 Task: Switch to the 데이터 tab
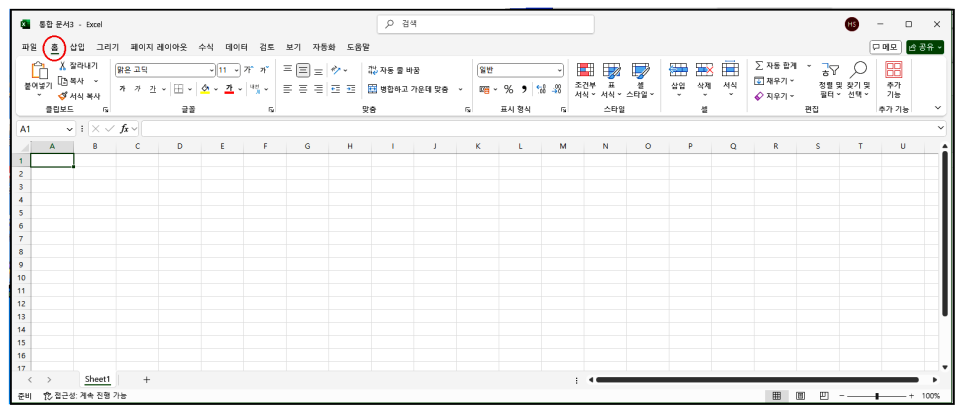(237, 47)
